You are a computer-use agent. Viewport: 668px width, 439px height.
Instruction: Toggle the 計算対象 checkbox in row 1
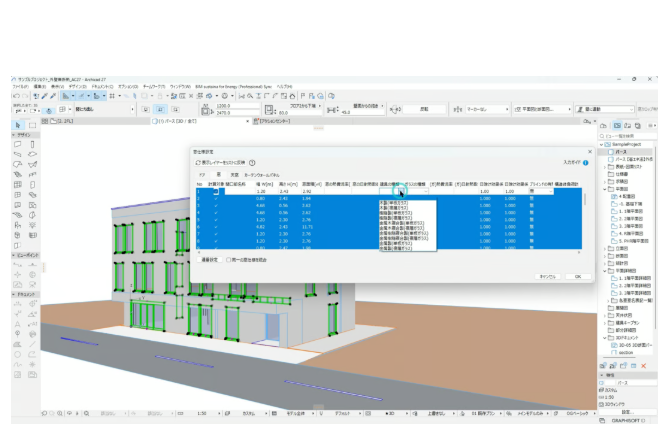tap(215, 190)
